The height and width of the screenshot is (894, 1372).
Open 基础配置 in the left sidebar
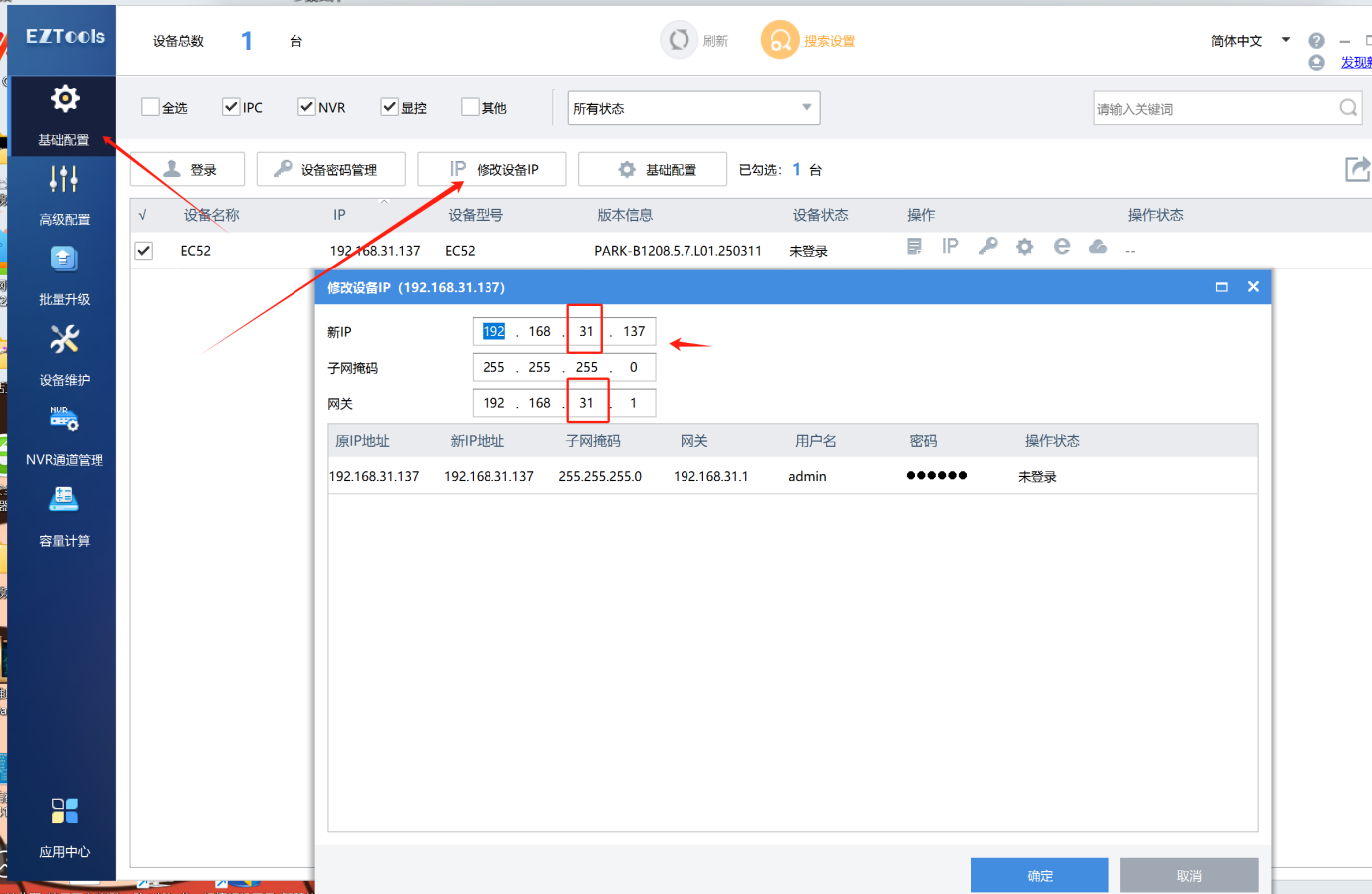(64, 115)
